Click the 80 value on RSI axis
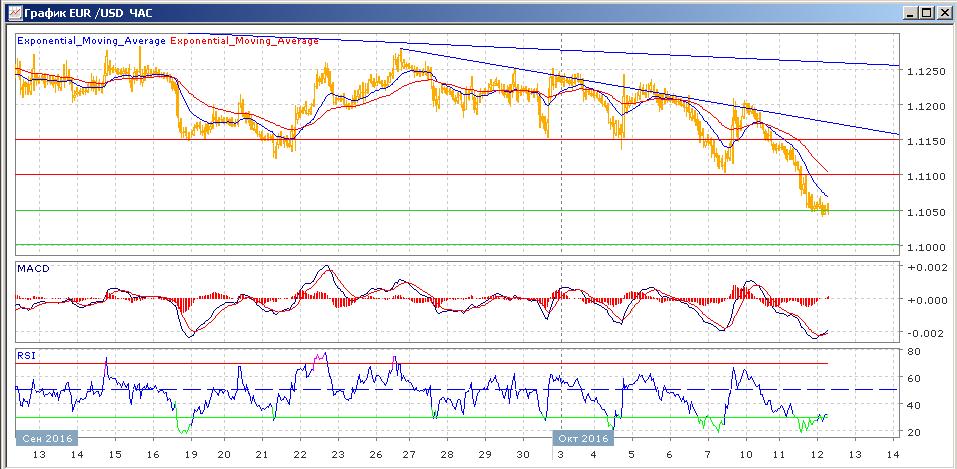 coord(914,352)
